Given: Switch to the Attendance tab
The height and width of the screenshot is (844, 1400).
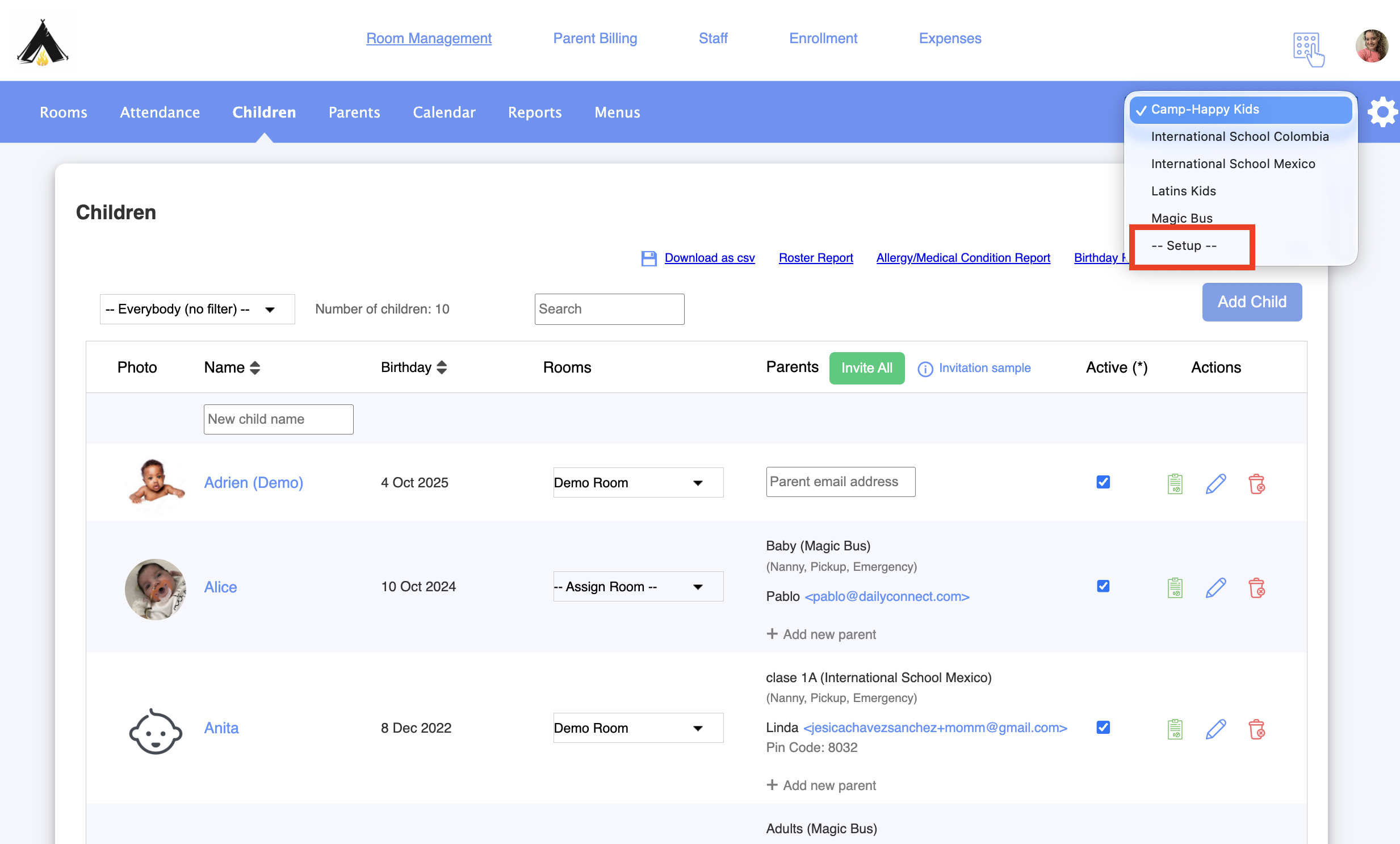Looking at the screenshot, I should [x=160, y=112].
